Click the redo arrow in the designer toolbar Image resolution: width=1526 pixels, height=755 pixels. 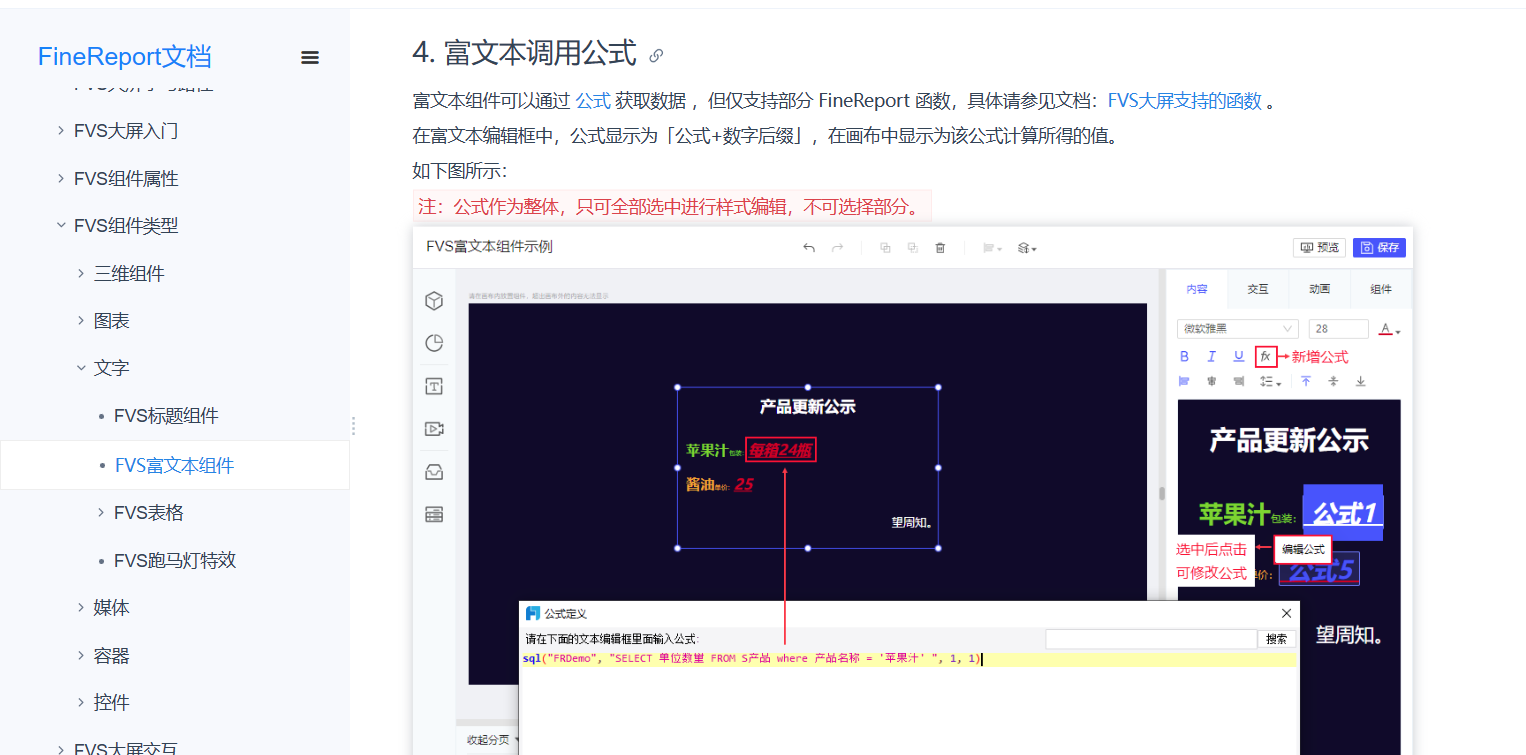click(x=838, y=248)
